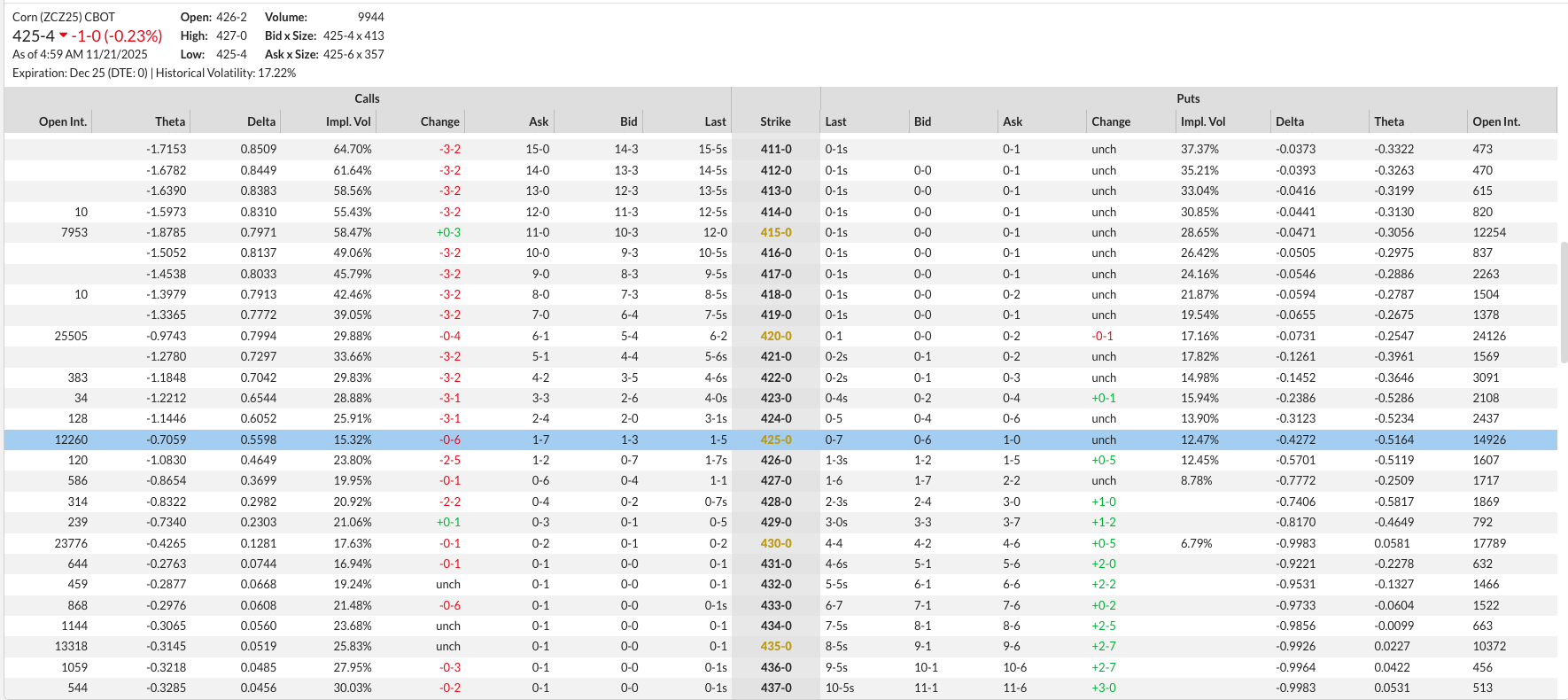
Task: Sort by the Calls Delta column header
Action: coord(261,121)
